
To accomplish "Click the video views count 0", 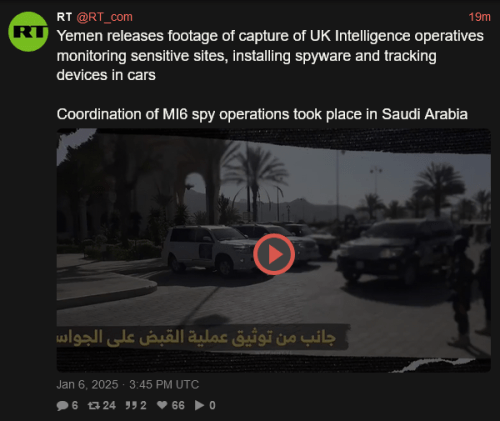I will (x=212, y=405).
